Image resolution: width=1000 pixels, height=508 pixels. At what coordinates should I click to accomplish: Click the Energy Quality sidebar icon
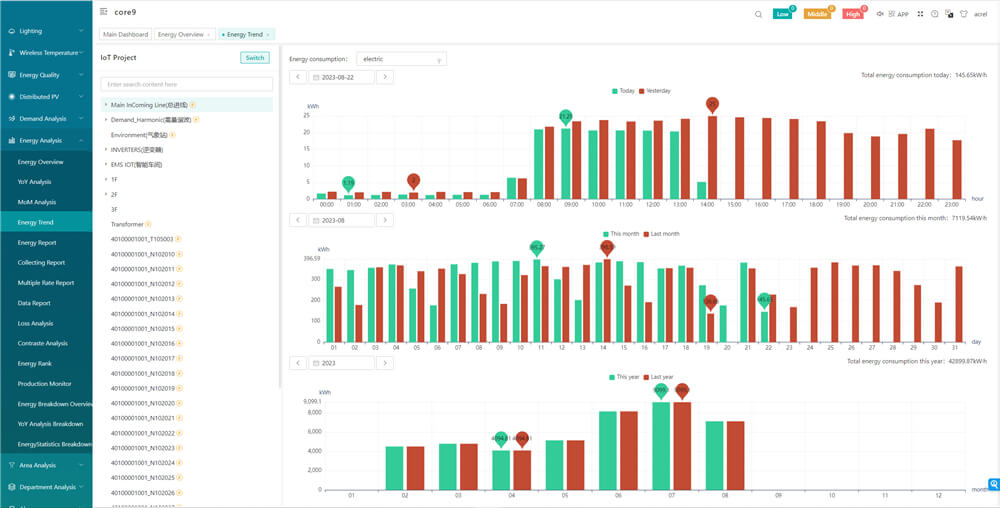pyautogui.click(x=12, y=75)
